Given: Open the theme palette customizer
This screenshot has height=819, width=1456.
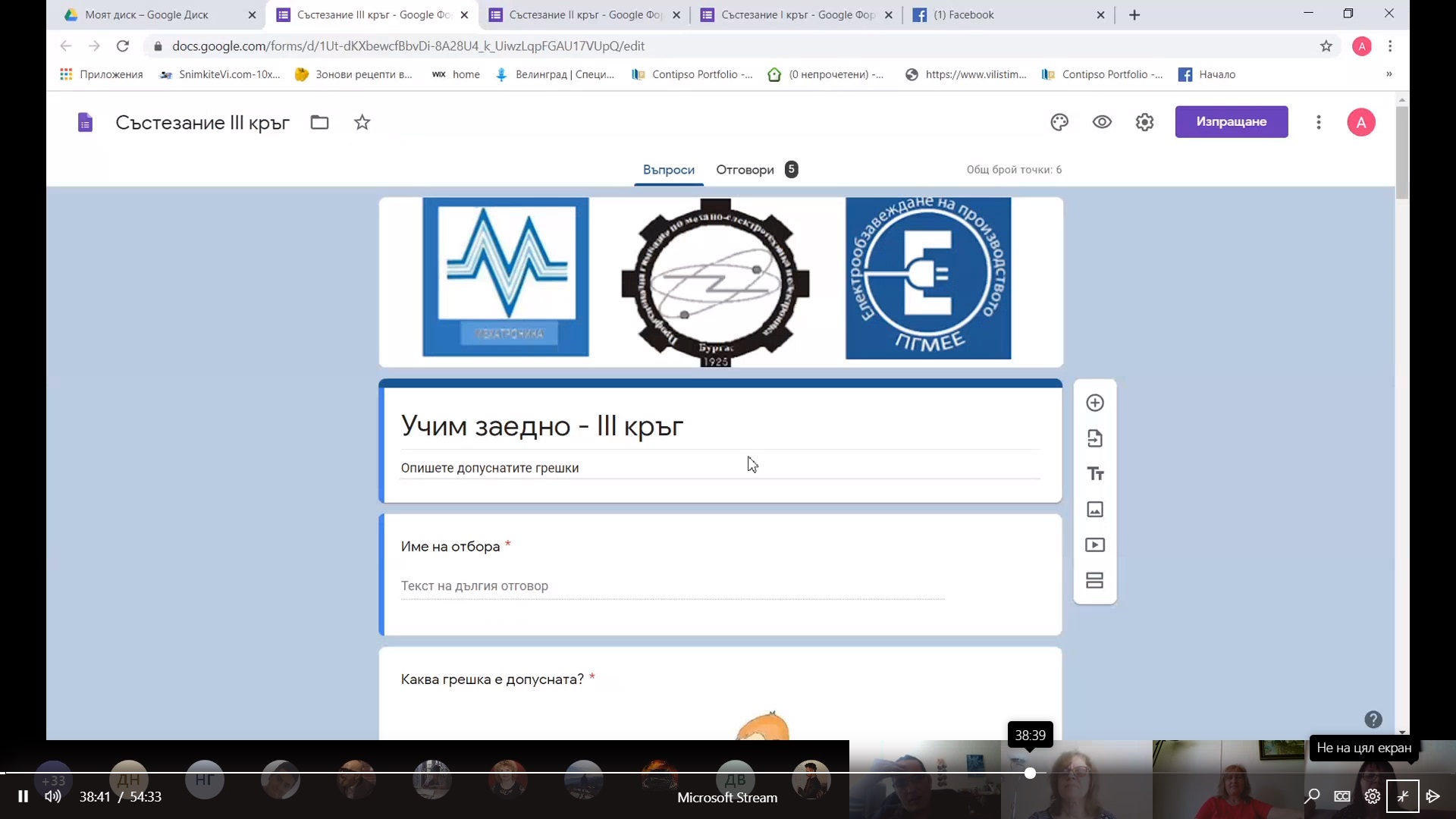Looking at the screenshot, I should (x=1059, y=122).
